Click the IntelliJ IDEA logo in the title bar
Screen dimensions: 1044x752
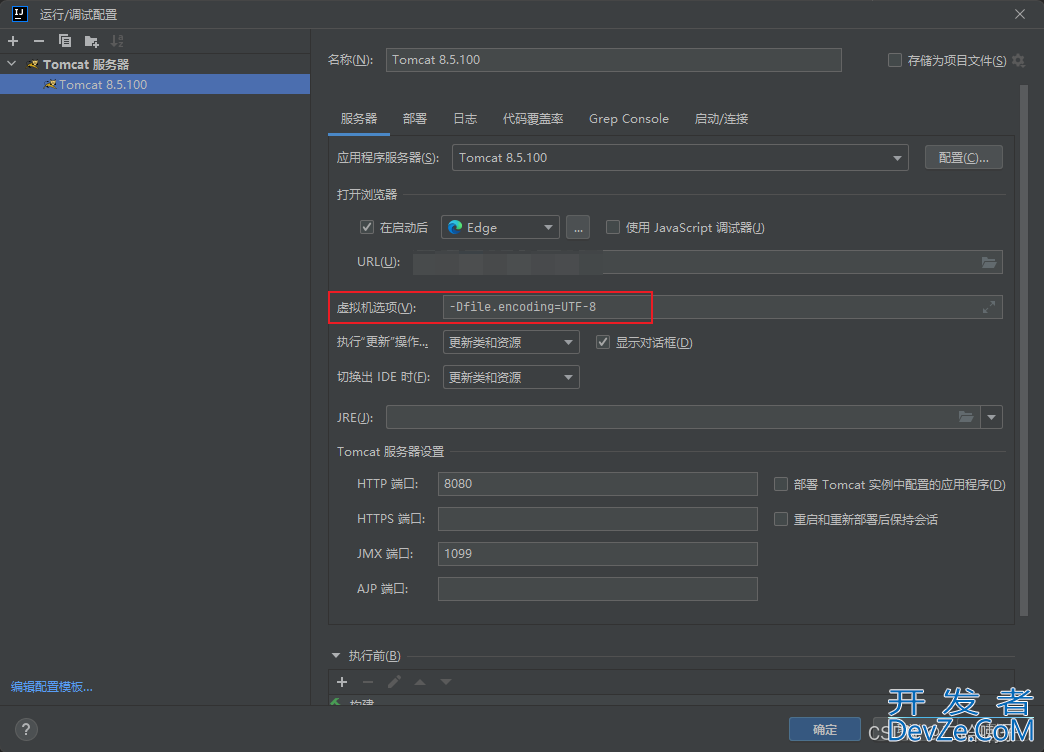click(x=20, y=14)
